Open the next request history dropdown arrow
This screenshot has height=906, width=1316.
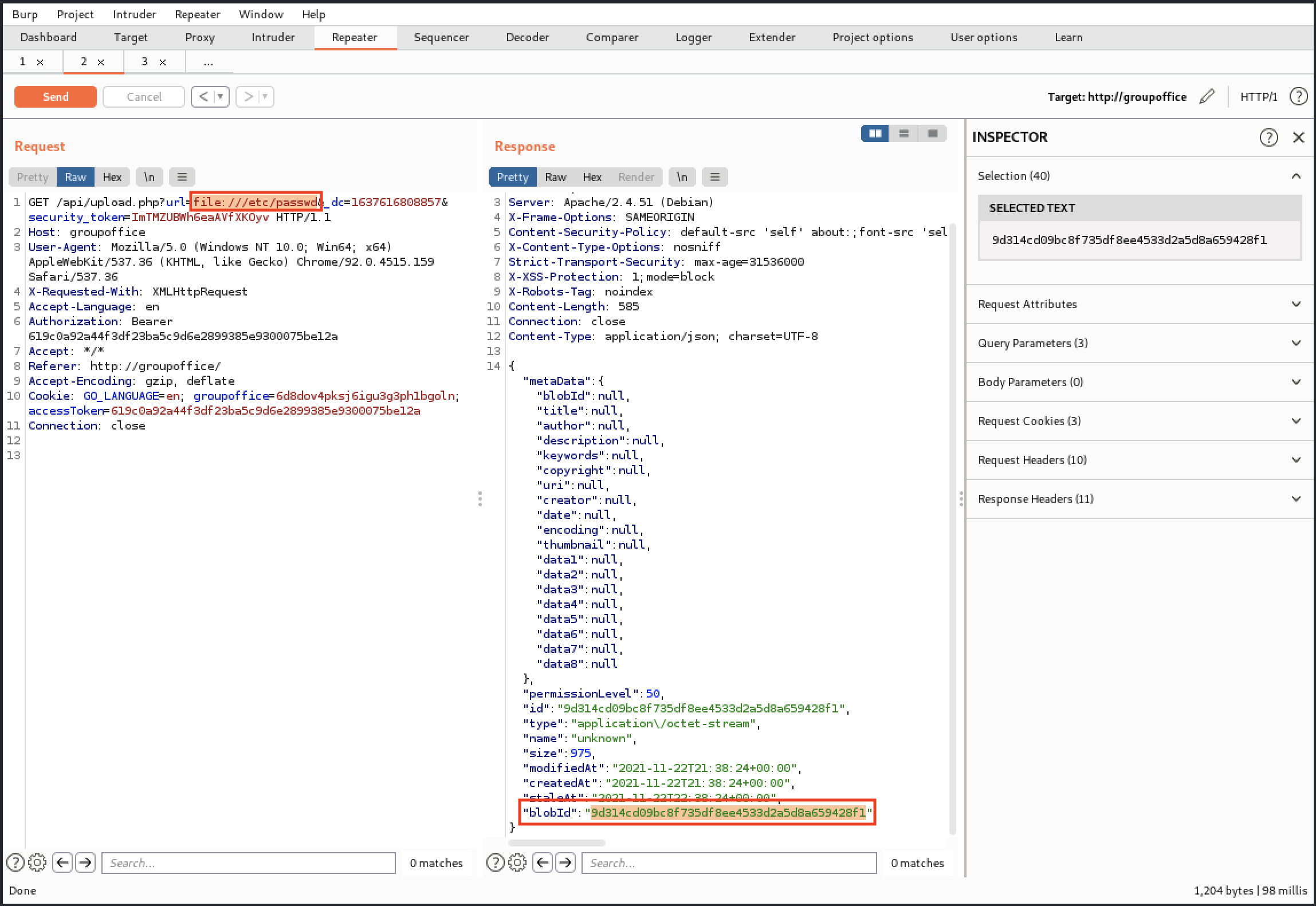pyautogui.click(x=265, y=97)
